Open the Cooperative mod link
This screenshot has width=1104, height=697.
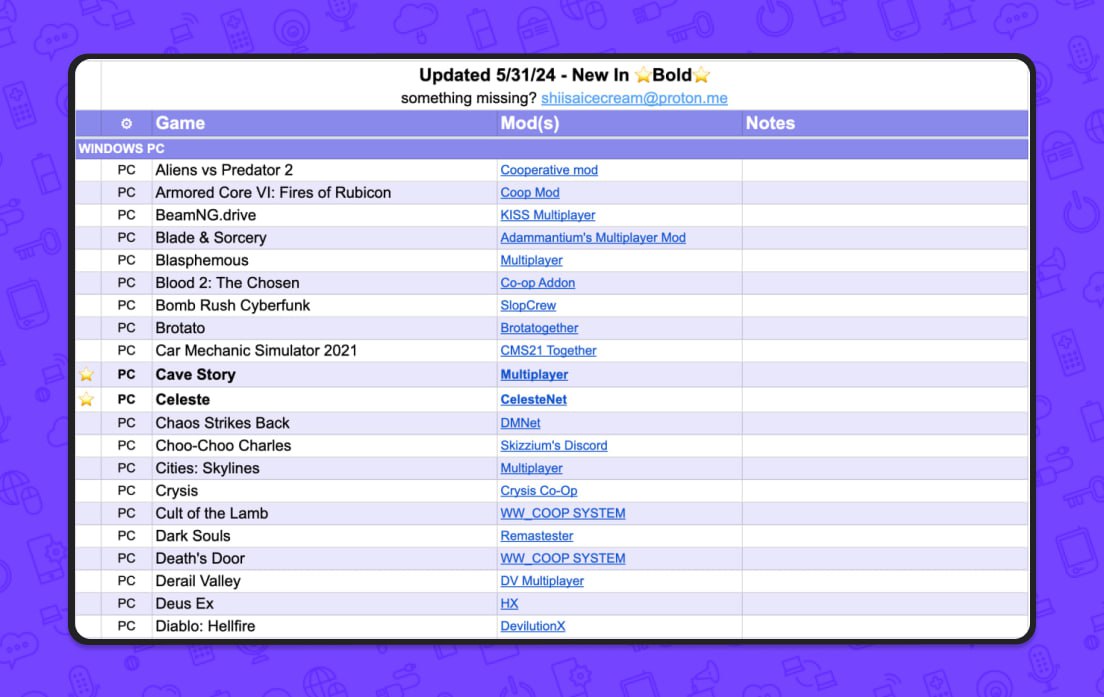pos(549,170)
